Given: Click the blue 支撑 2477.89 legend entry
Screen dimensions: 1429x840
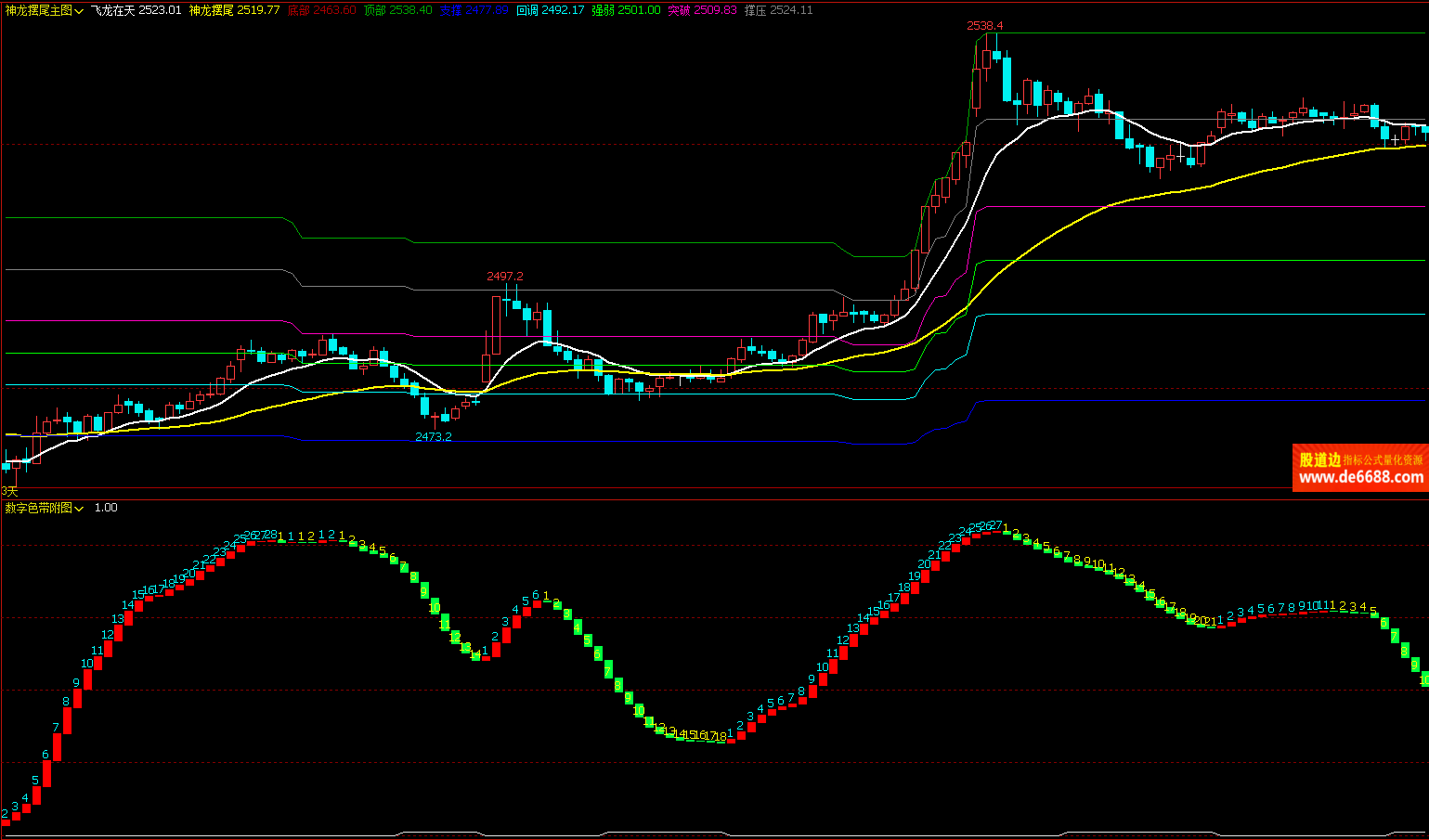Looking at the screenshot, I should click(474, 10).
